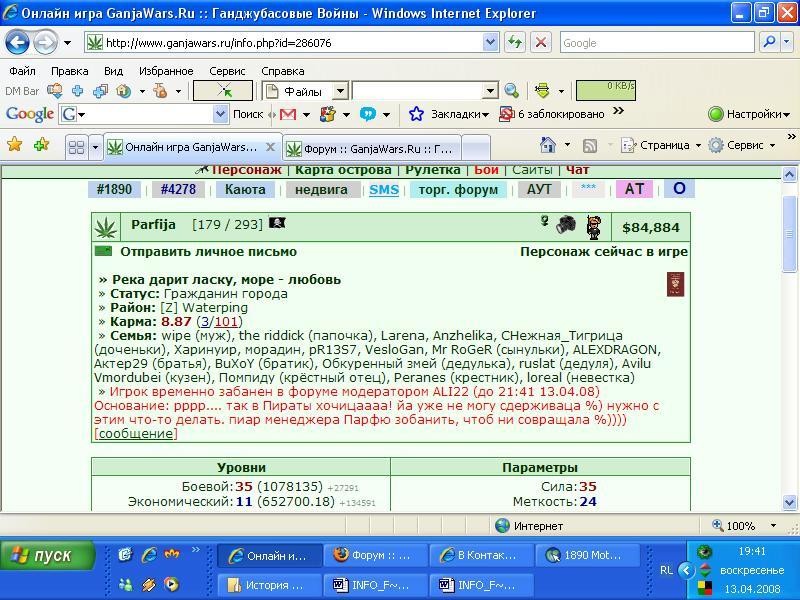Click green envelope send letter icon

pyautogui.click(x=103, y=251)
